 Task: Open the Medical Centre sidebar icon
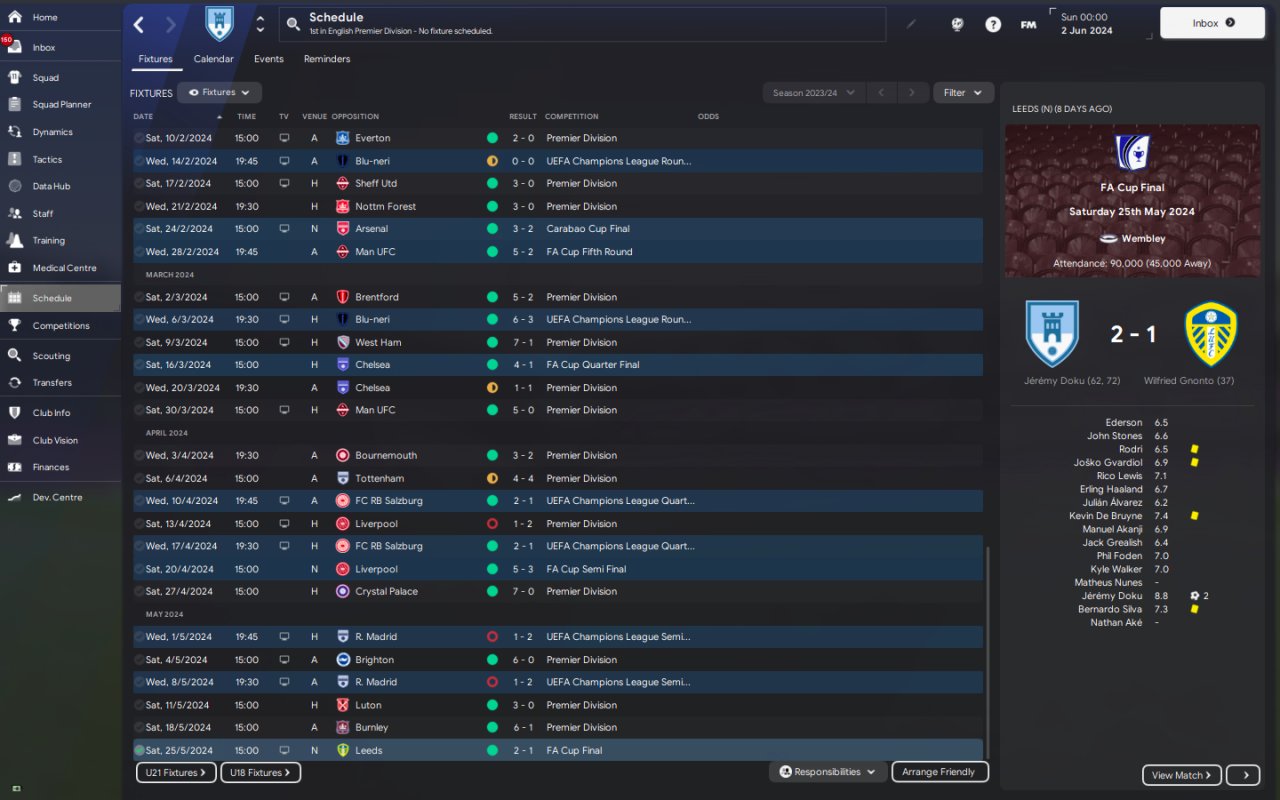(x=14, y=267)
